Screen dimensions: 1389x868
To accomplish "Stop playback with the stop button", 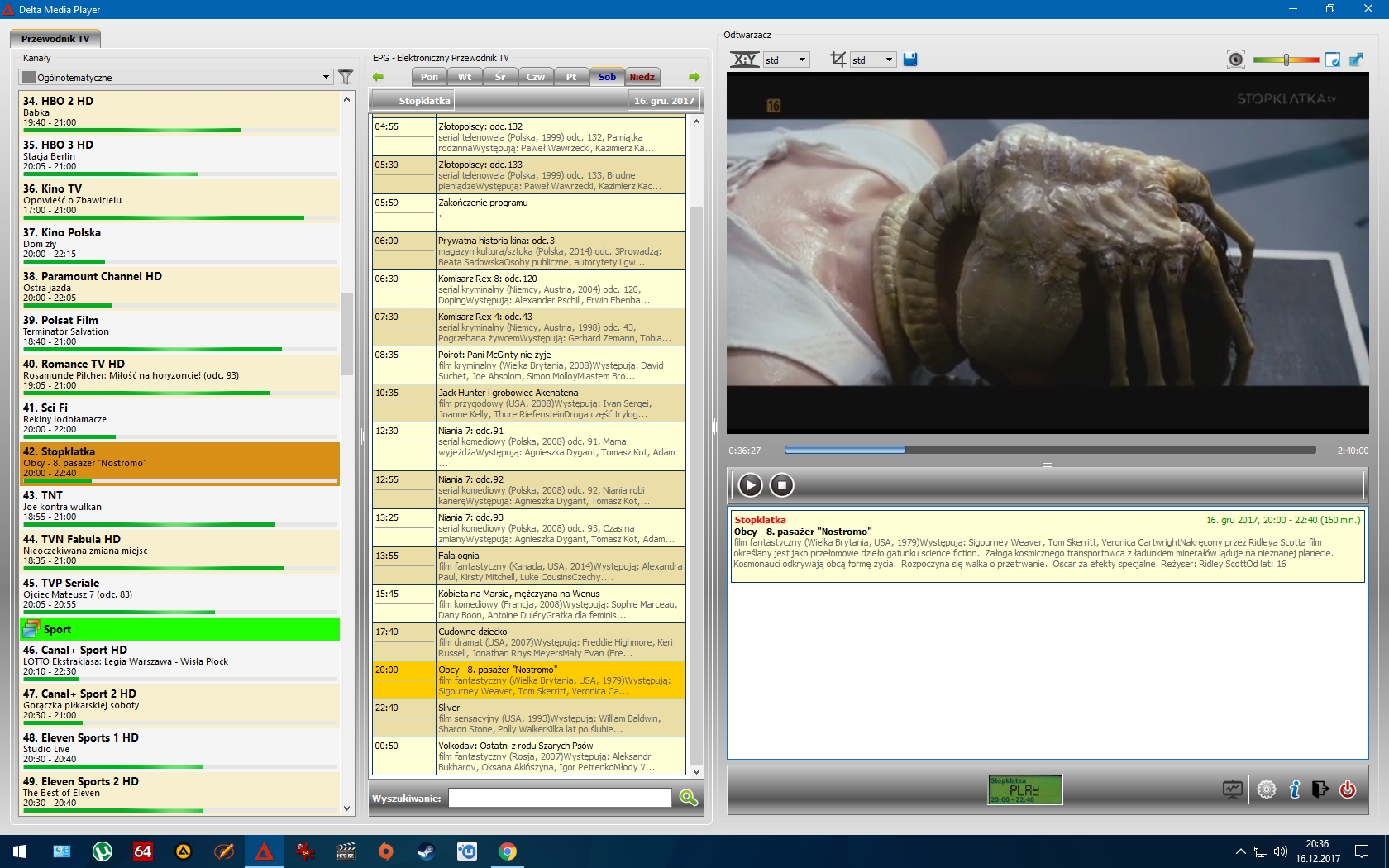I will pos(781,485).
